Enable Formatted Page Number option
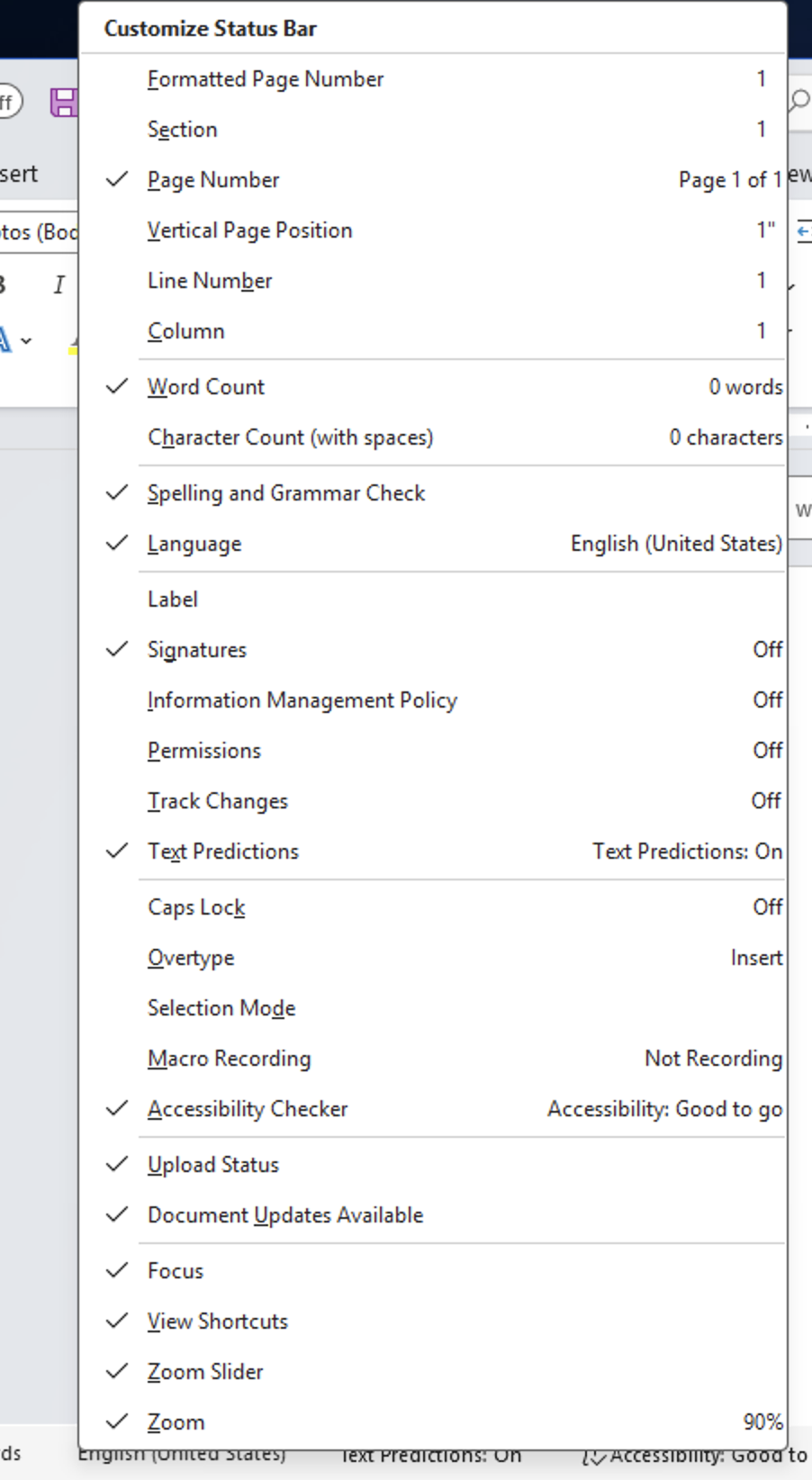812x1480 pixels. [x=265, y=79]
